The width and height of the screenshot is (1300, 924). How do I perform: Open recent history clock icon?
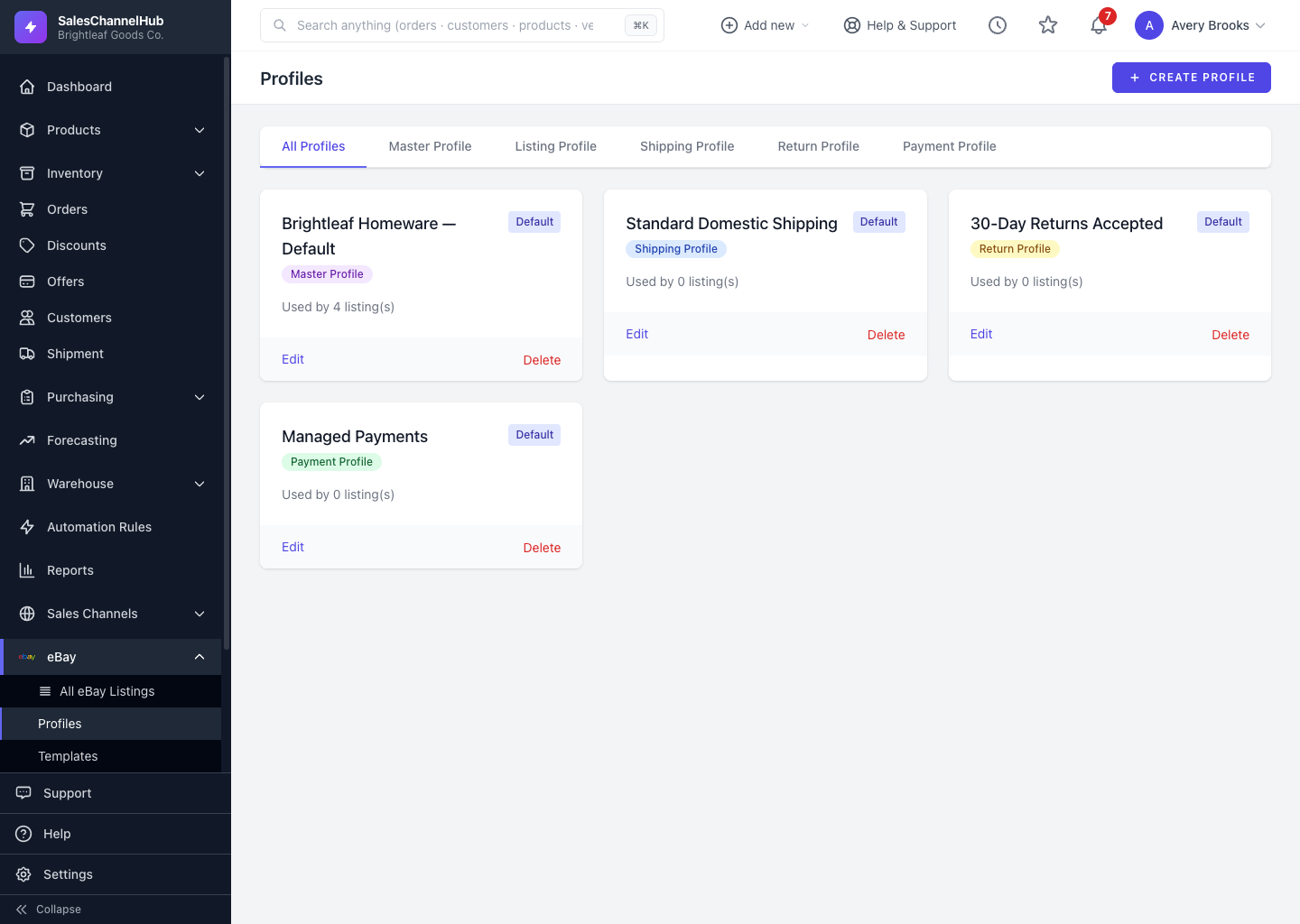click(998, 25)
